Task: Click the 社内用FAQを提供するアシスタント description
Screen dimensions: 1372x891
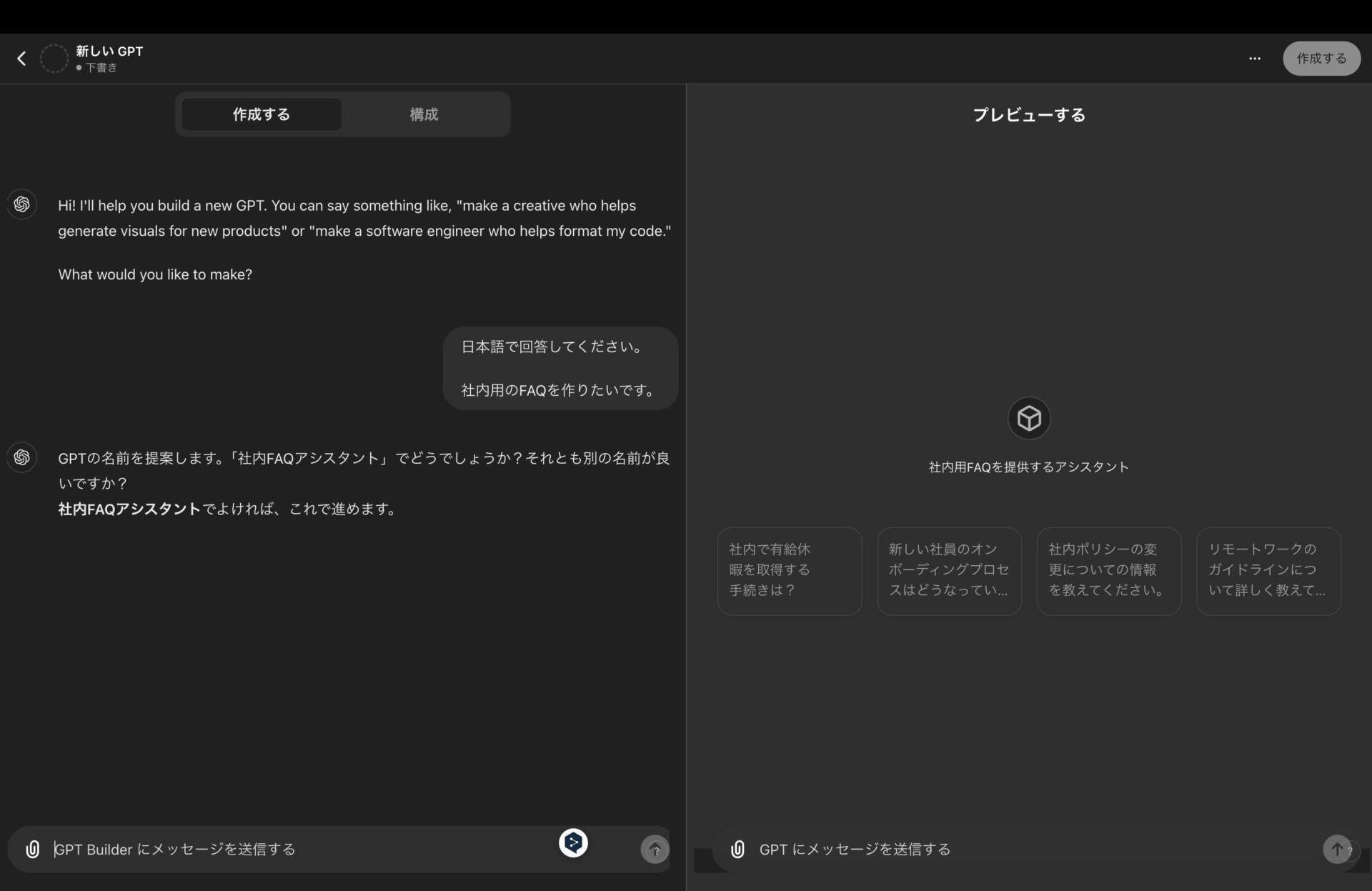Action: [1029, 467]
